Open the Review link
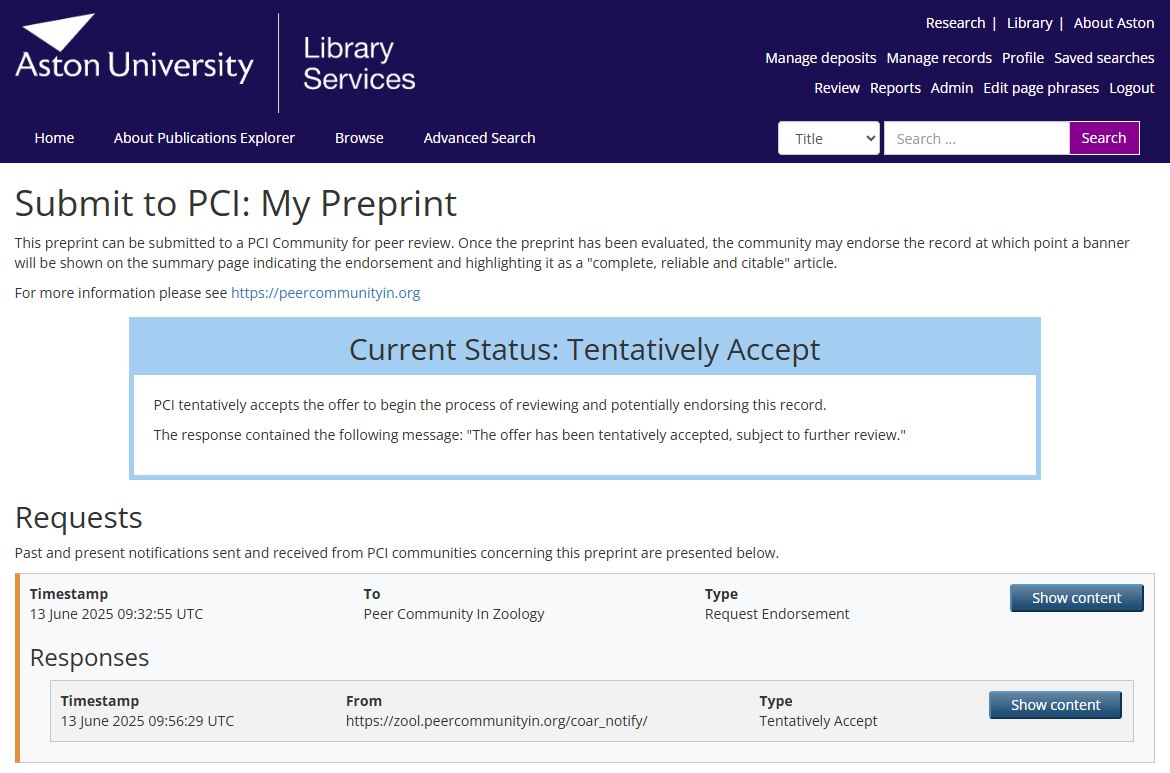This screenshot has width=1170, height=773. tap(837, 88)
